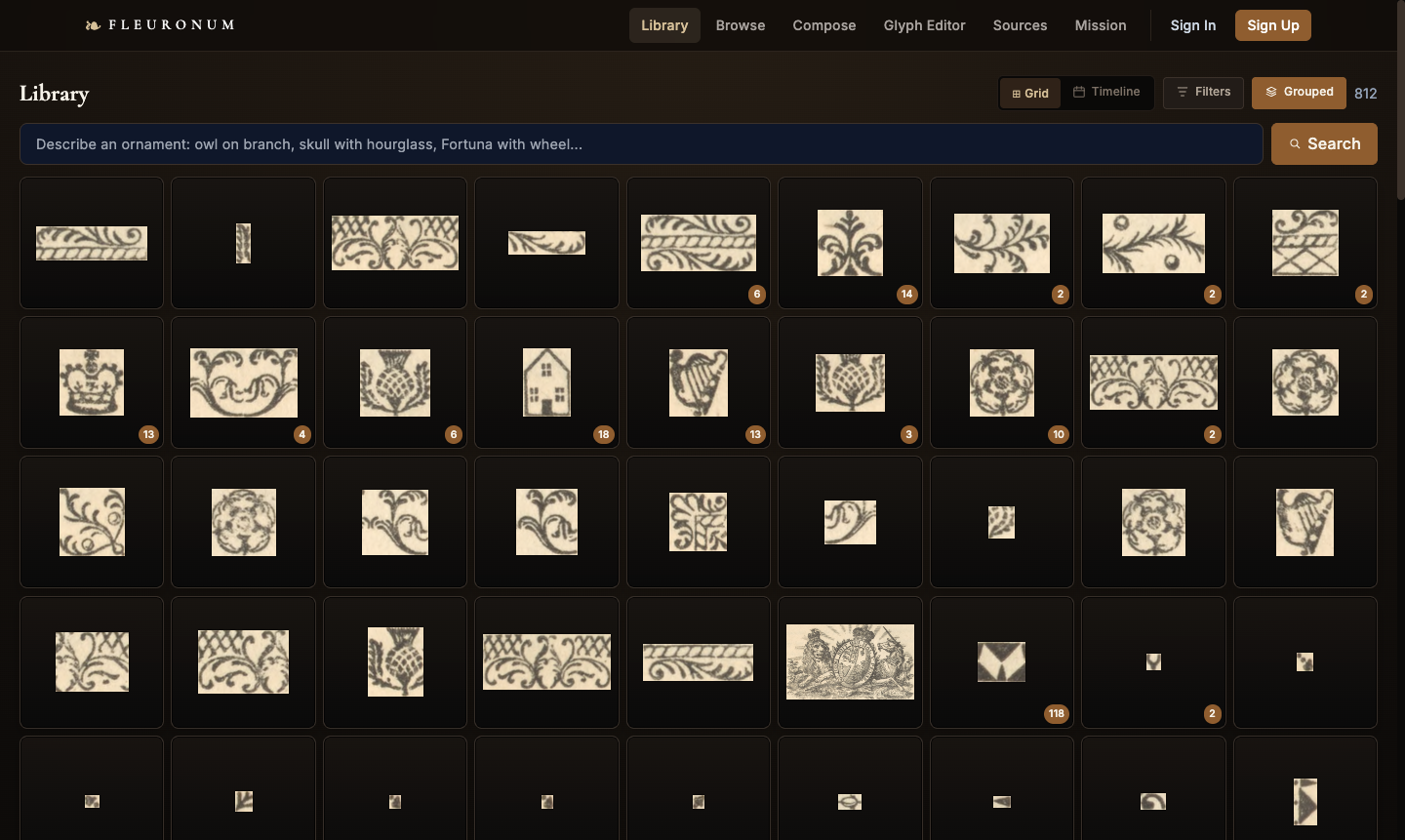Open the Compose page
Viewport: 1405px width, 840px height.
824,25
